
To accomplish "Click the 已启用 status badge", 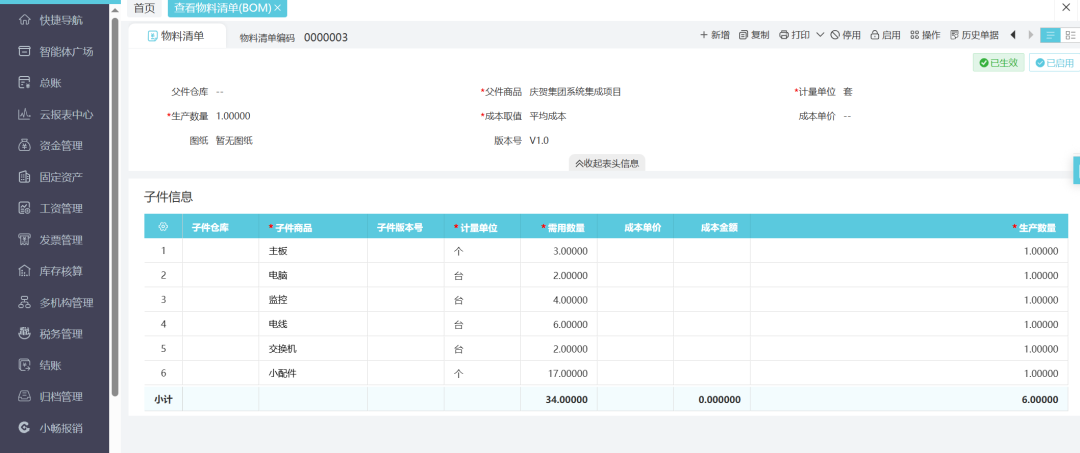I will pos(1055,63).
